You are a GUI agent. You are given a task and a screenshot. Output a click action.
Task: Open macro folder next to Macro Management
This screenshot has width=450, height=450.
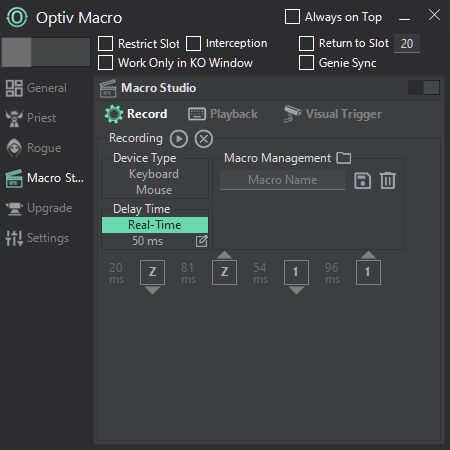344,158
